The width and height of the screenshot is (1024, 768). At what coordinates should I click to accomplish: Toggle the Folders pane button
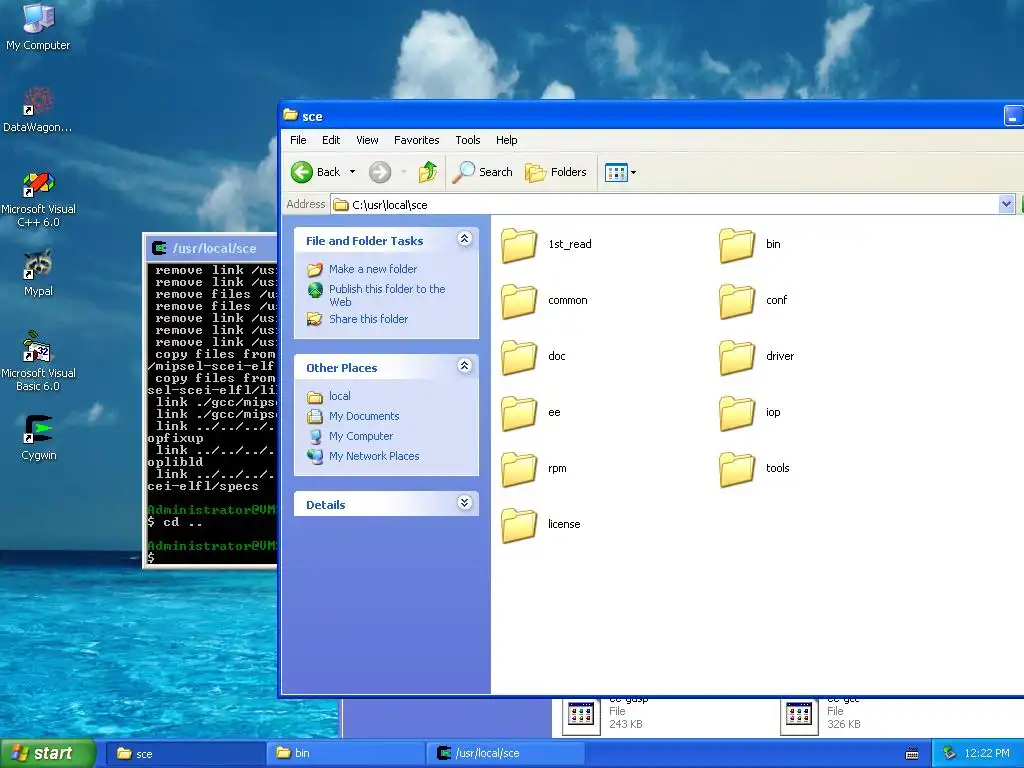[556, 172]
